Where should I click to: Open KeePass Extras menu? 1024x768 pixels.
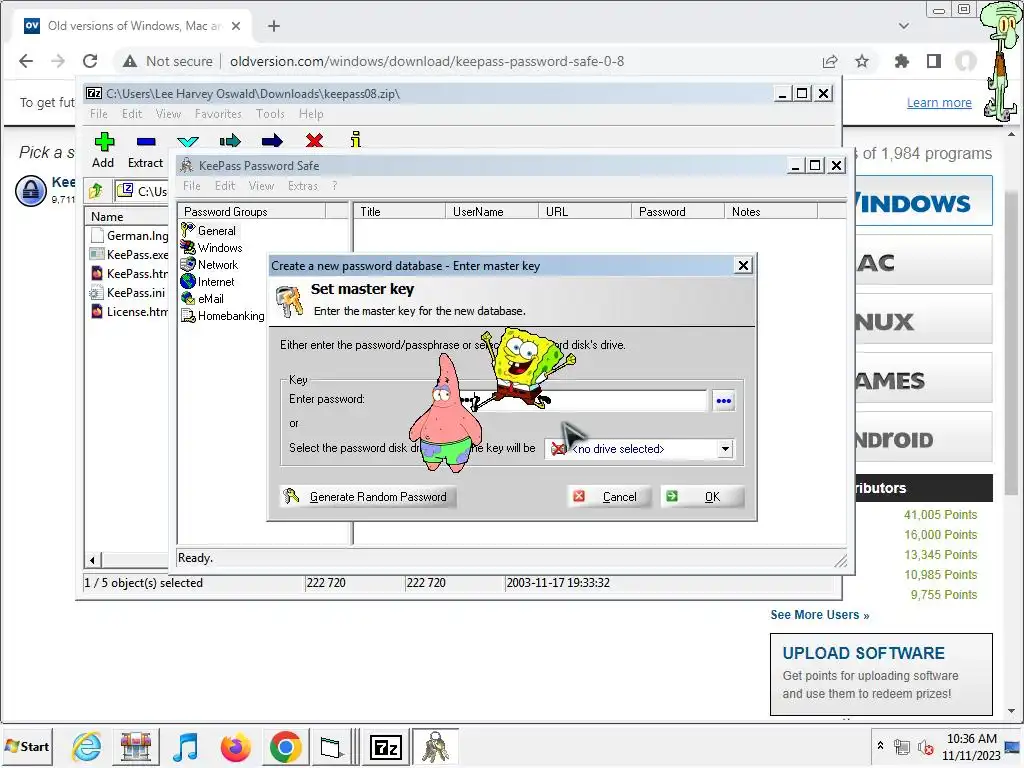[303, 186]
